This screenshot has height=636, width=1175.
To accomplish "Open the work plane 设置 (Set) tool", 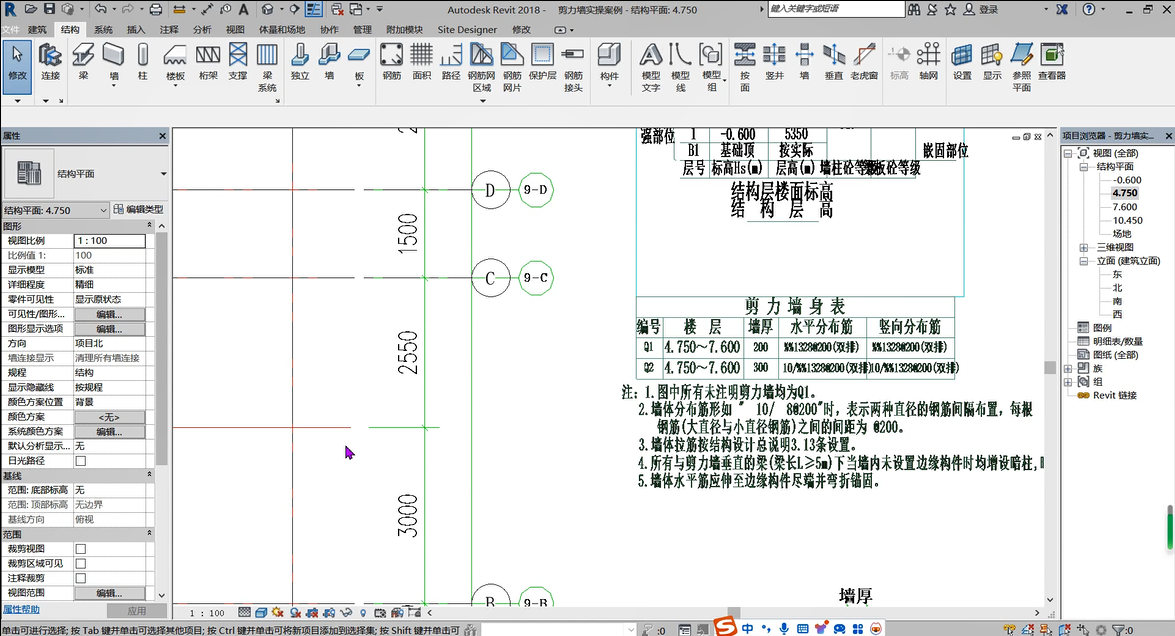I will click(x=962, y=61).
